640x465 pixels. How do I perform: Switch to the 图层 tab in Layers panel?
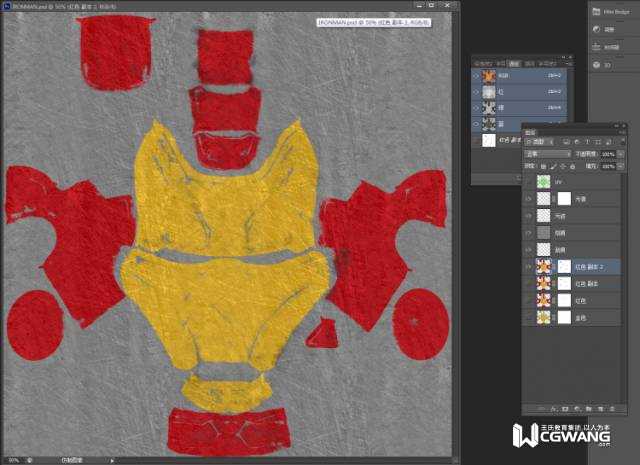coord(530,133)
